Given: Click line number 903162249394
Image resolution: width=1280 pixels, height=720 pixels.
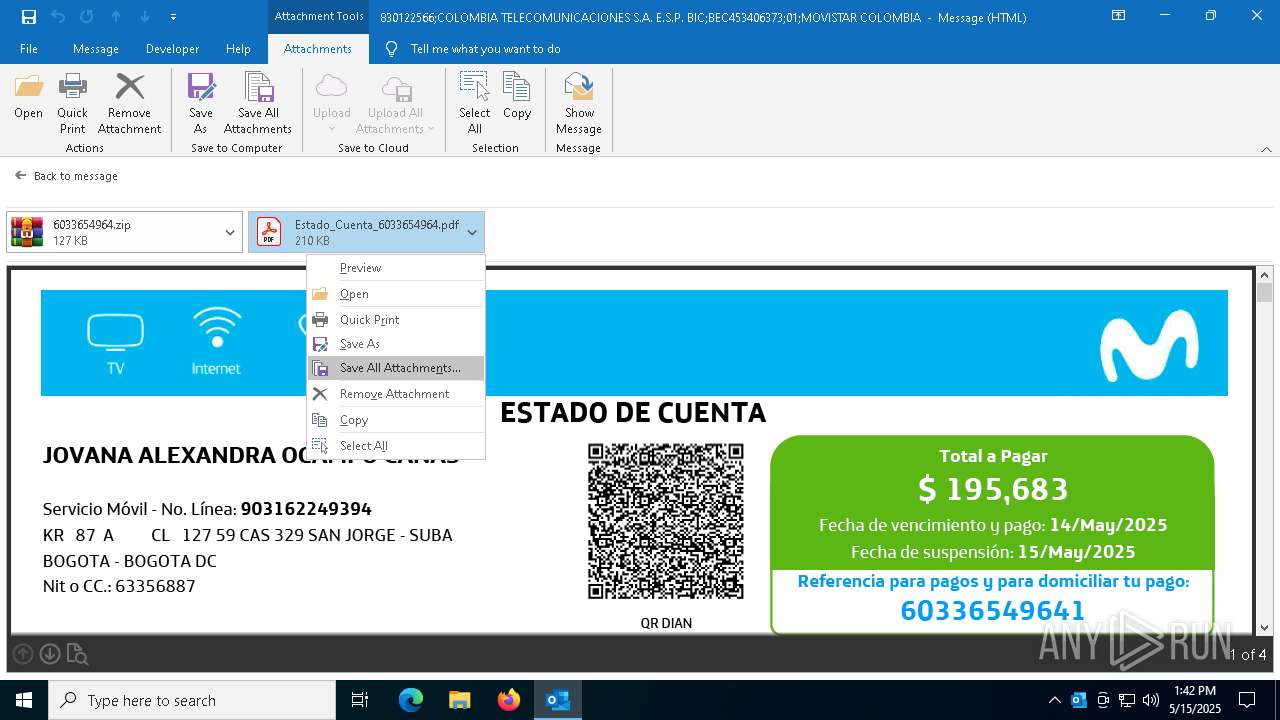Looking at the screenshot, I should click(306, 509).
